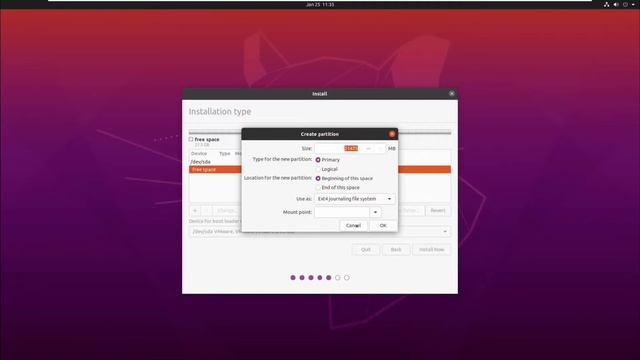Image resolution: width=640 pixels, height=360 pixels.
Task: Confirm the new partition with OK
Action: pyautogui.click(x=383, y=225)
